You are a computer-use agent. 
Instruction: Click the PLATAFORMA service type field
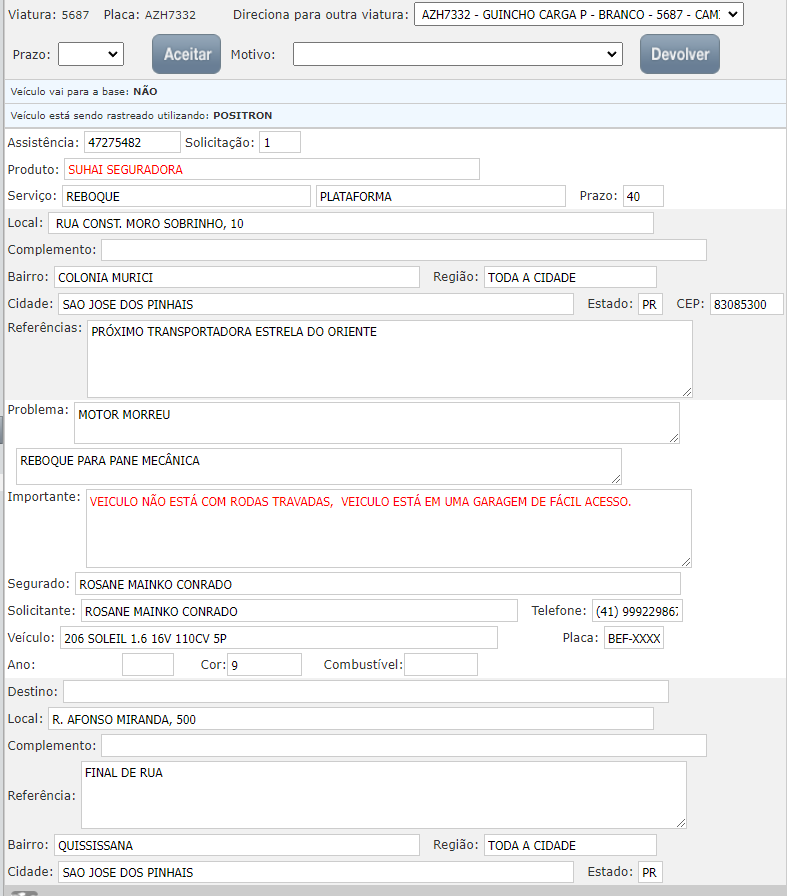pos(439,196)
